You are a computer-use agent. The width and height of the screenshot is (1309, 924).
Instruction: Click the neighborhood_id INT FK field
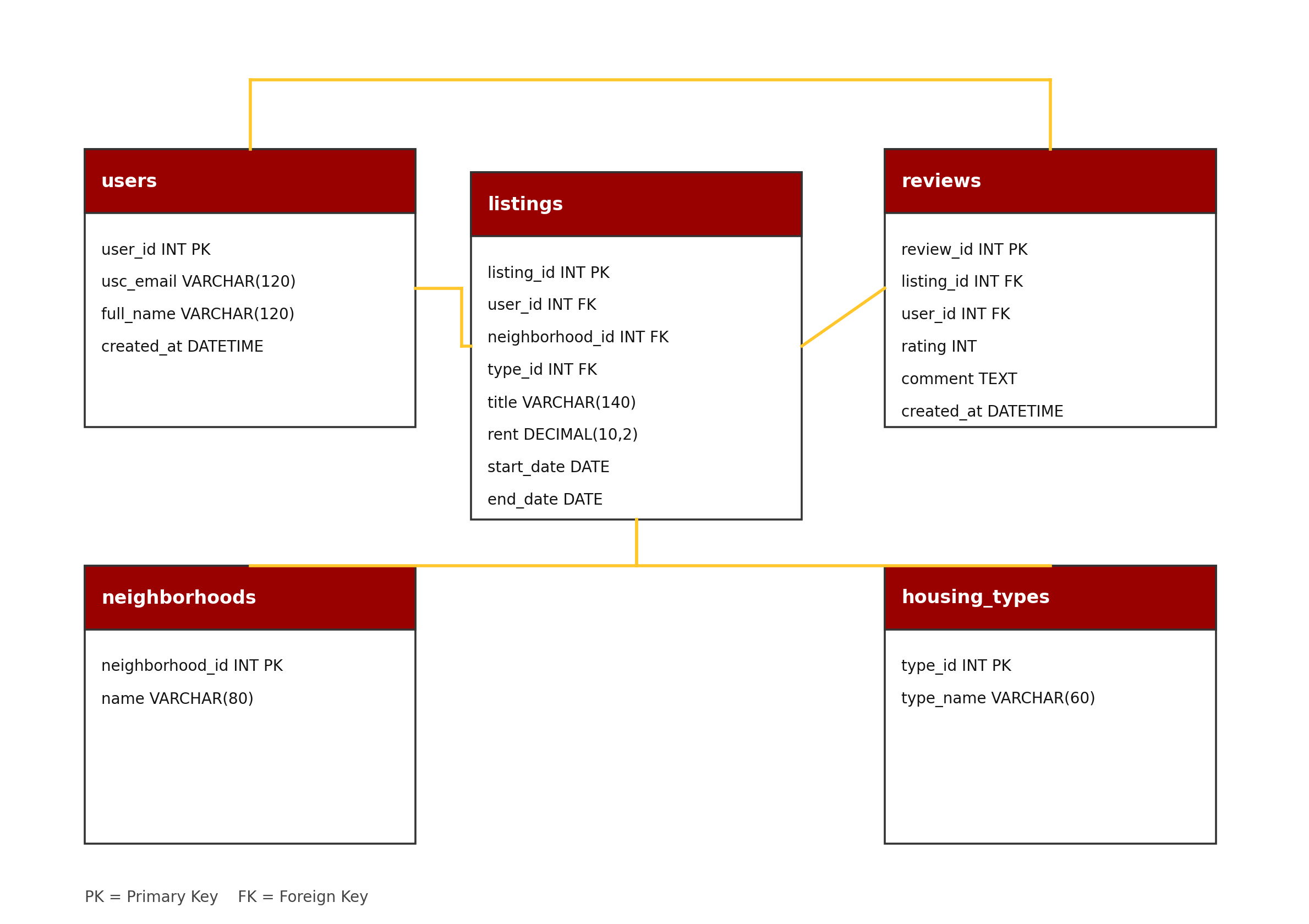(578, 338)
